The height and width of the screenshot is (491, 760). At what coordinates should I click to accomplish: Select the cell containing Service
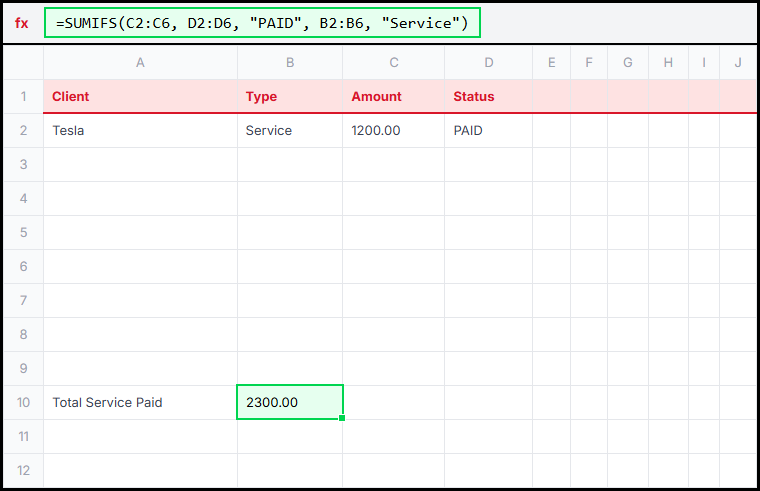[x=290, y=131]
